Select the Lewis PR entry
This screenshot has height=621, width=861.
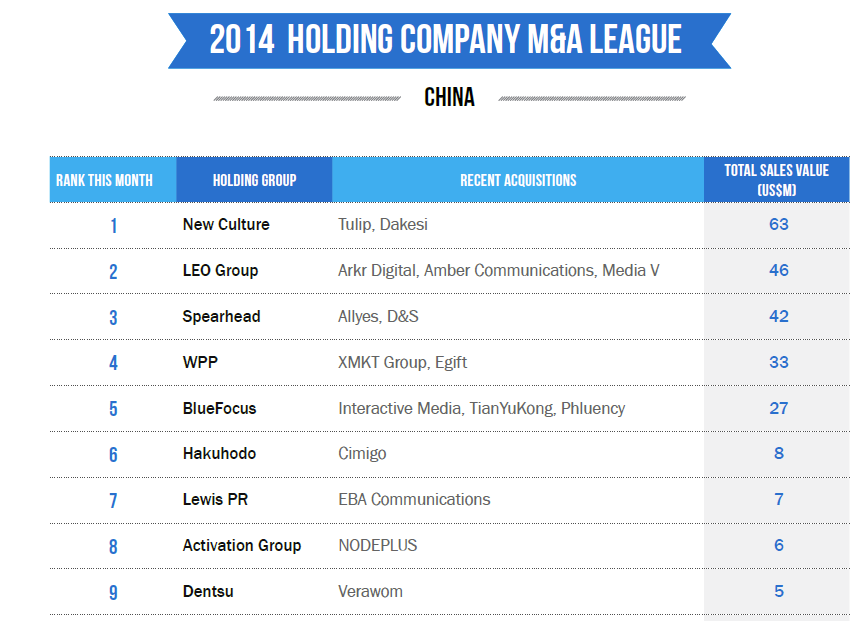[215, 500]
